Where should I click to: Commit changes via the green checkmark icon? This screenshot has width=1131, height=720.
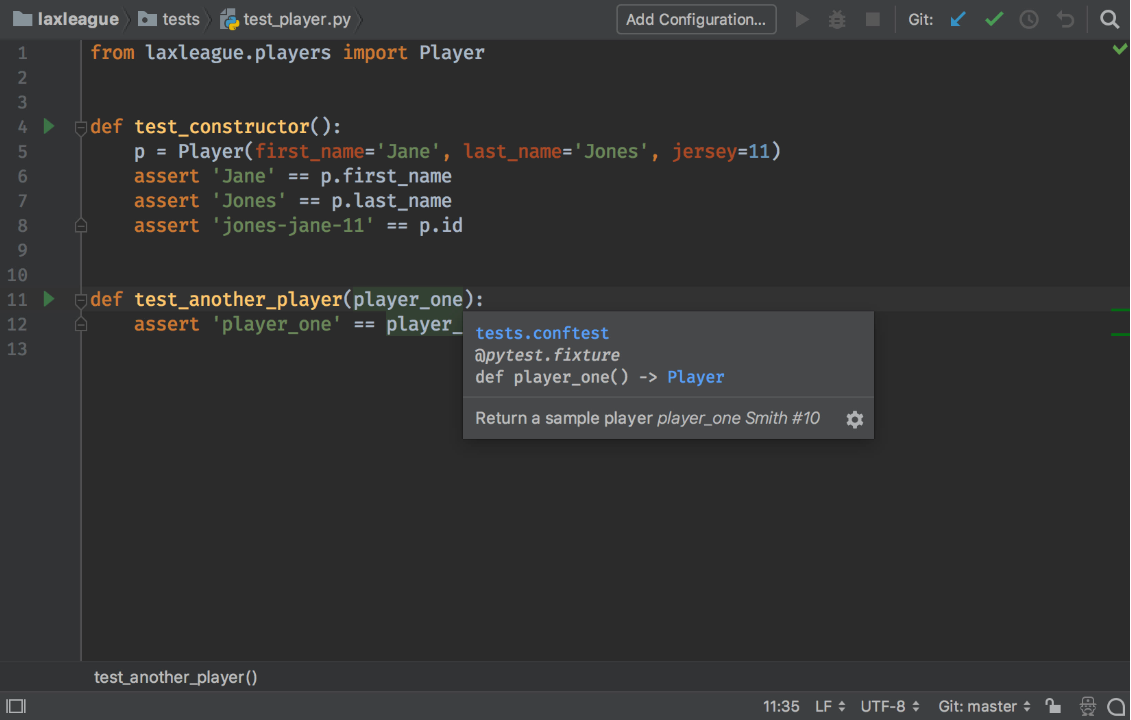coord(993,19)
